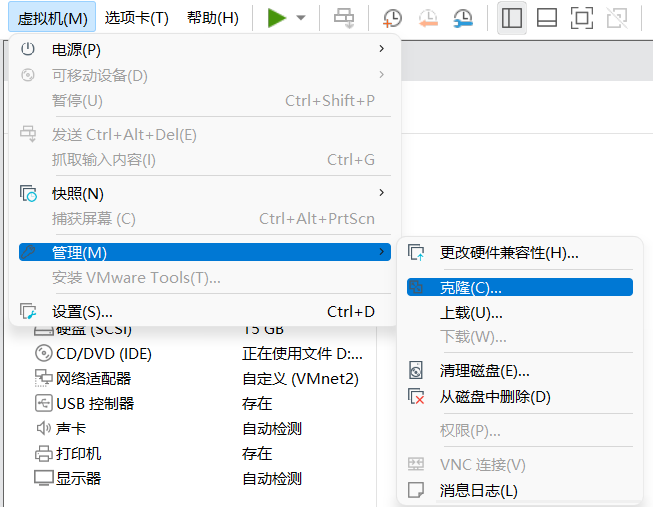This screenshot has width=653, height=507.
Task: Open the 虚拟机(M) menu
Action: point(52,17)
